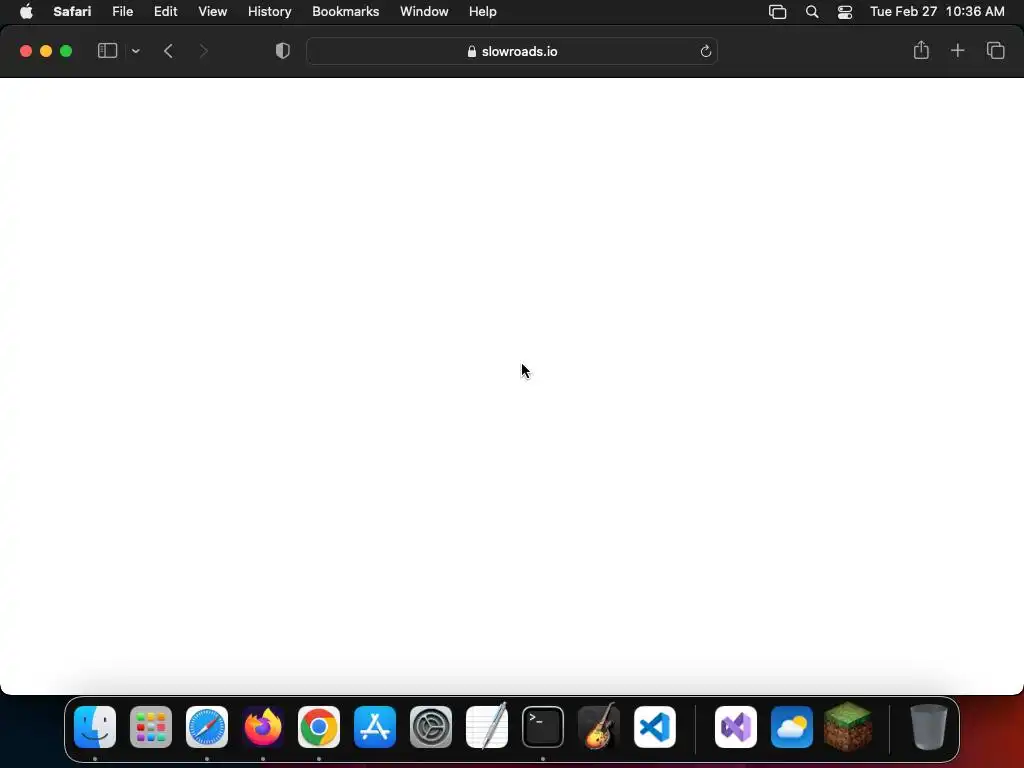Open the History menu
The width and height of the screenshot is (1024, 768).
pyautogui.click(x=269, y=11)
